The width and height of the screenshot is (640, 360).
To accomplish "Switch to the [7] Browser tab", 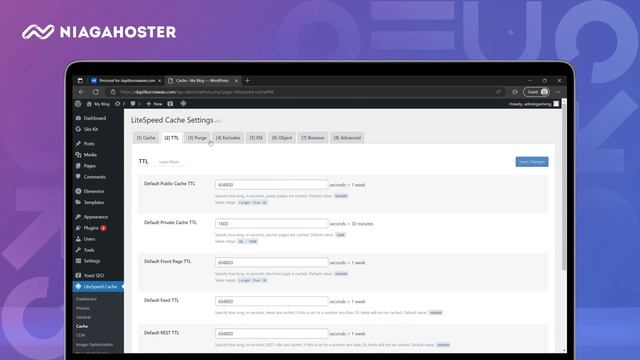I will [313, 138].
